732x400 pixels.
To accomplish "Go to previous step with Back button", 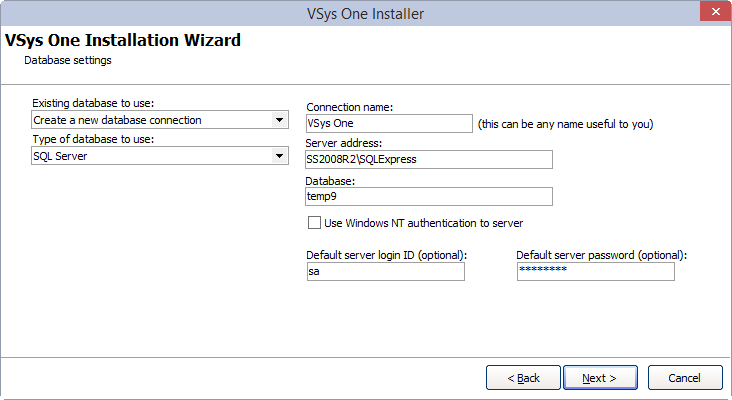I will 523,378.
